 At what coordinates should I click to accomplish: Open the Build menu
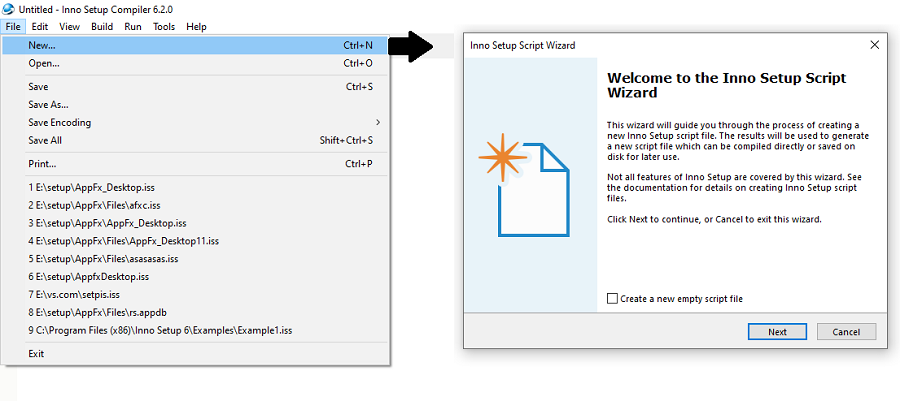tap(102, 26)
